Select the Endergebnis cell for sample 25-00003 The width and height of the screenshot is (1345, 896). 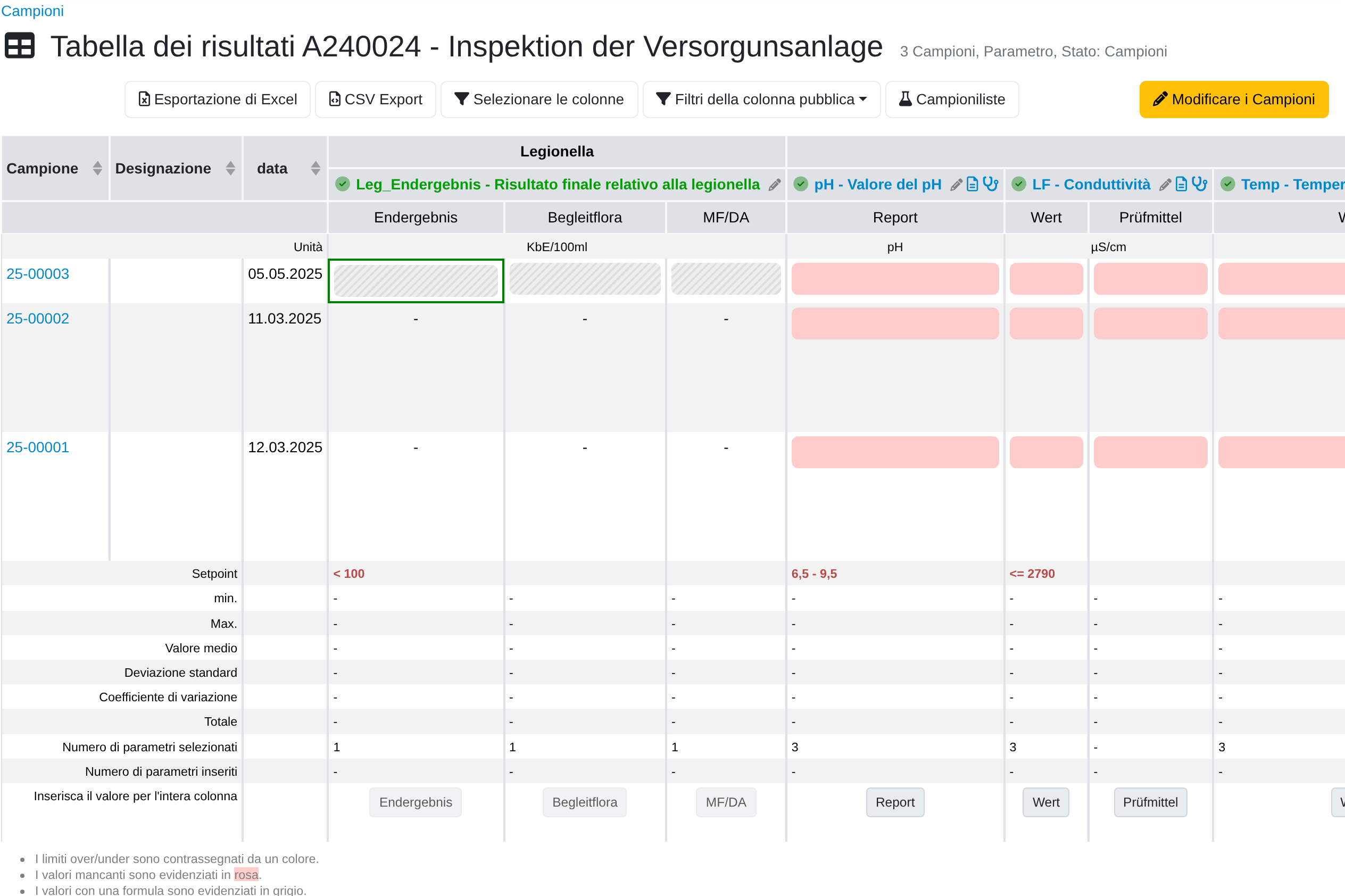(416, 280)
